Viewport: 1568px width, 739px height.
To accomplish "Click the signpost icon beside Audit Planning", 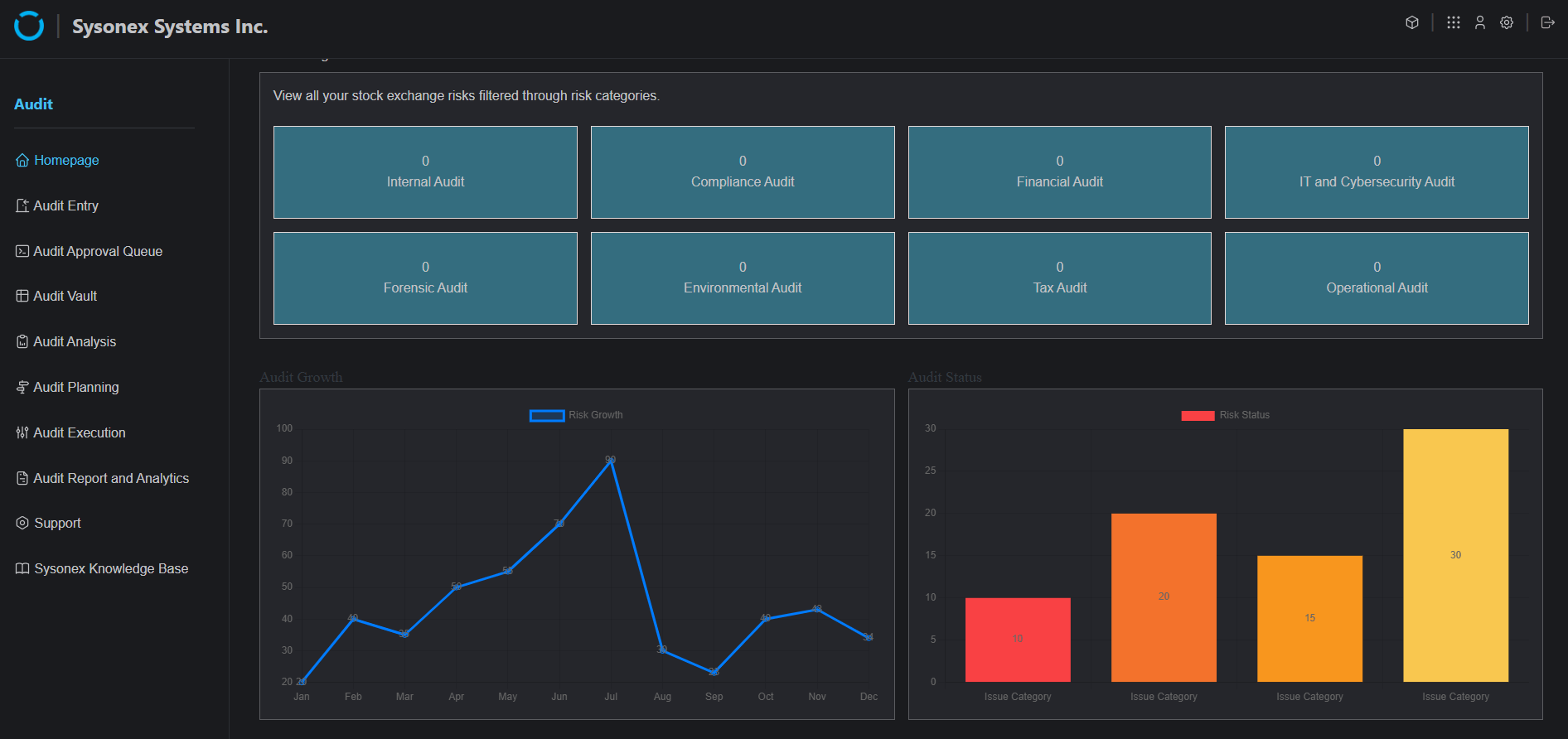I will 22,387.
